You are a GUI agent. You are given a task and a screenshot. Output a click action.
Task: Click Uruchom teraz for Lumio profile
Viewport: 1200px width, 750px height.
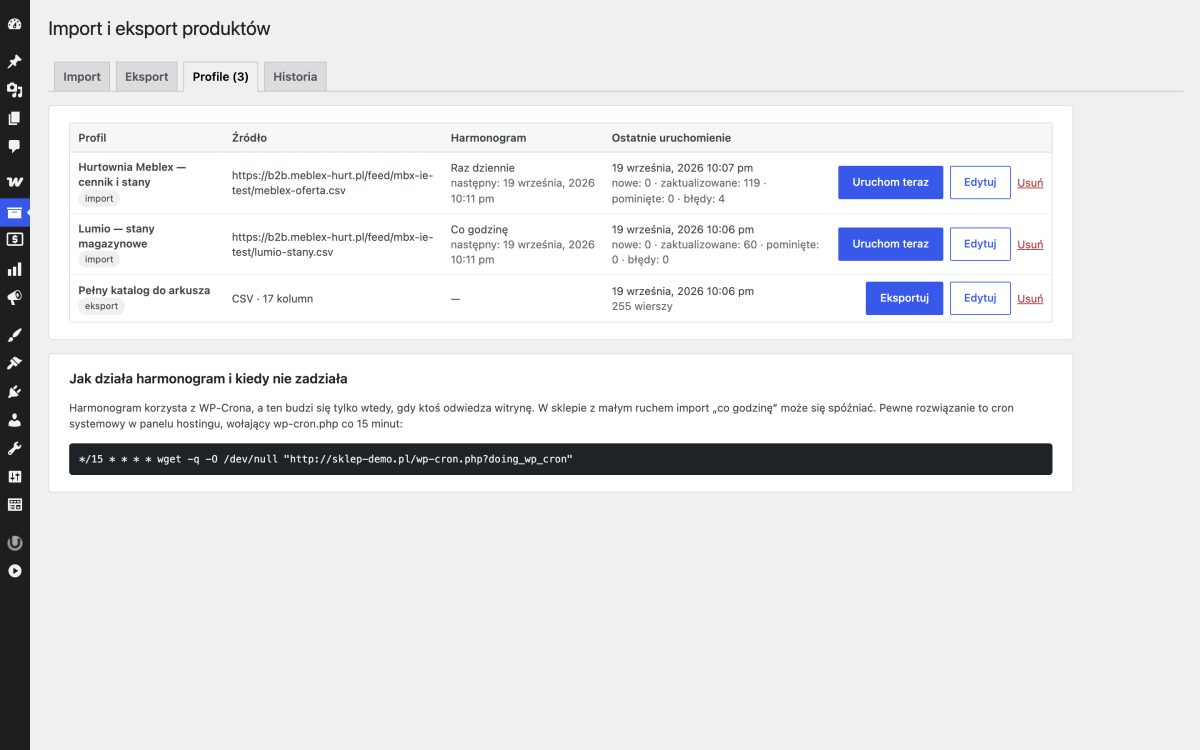point(890,244)
